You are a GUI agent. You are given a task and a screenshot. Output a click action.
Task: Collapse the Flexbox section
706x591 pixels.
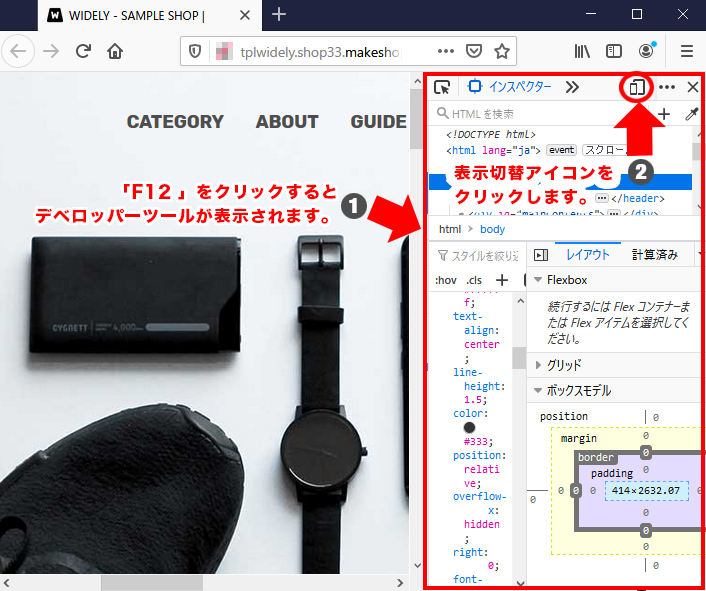tap(537, 280)
